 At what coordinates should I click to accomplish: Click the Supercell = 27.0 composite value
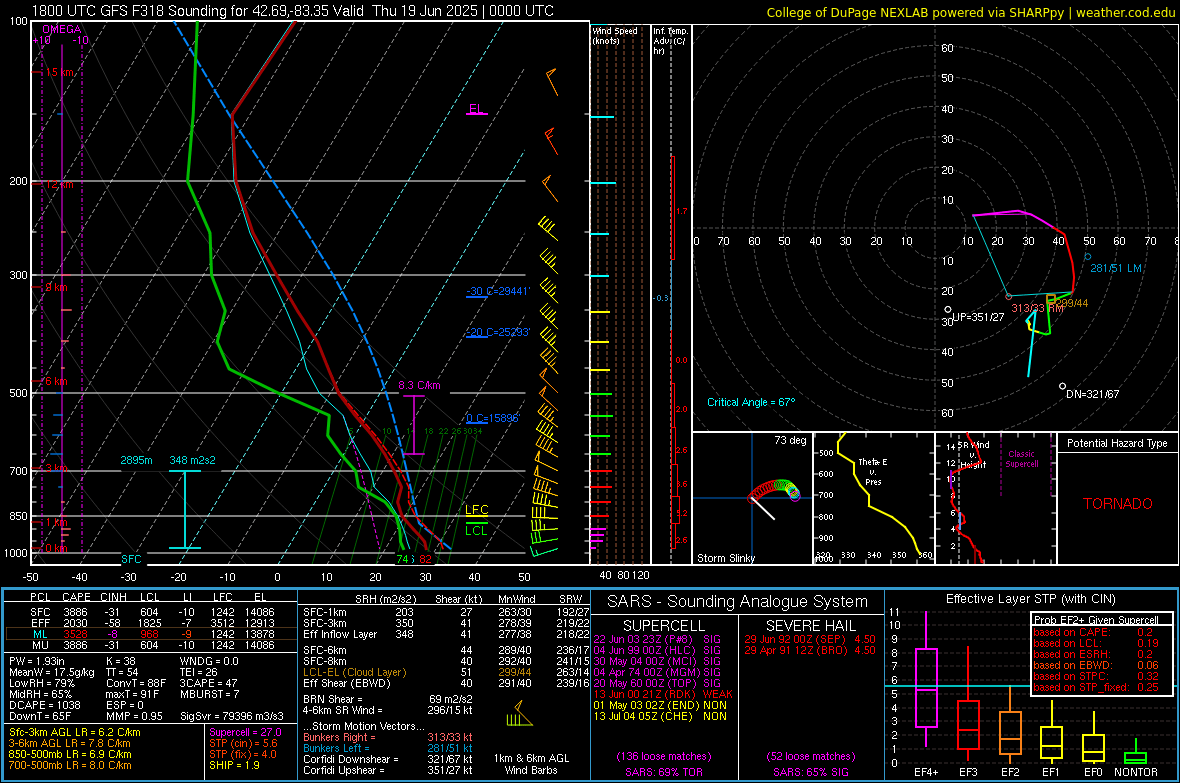click(x=245, y=732)
